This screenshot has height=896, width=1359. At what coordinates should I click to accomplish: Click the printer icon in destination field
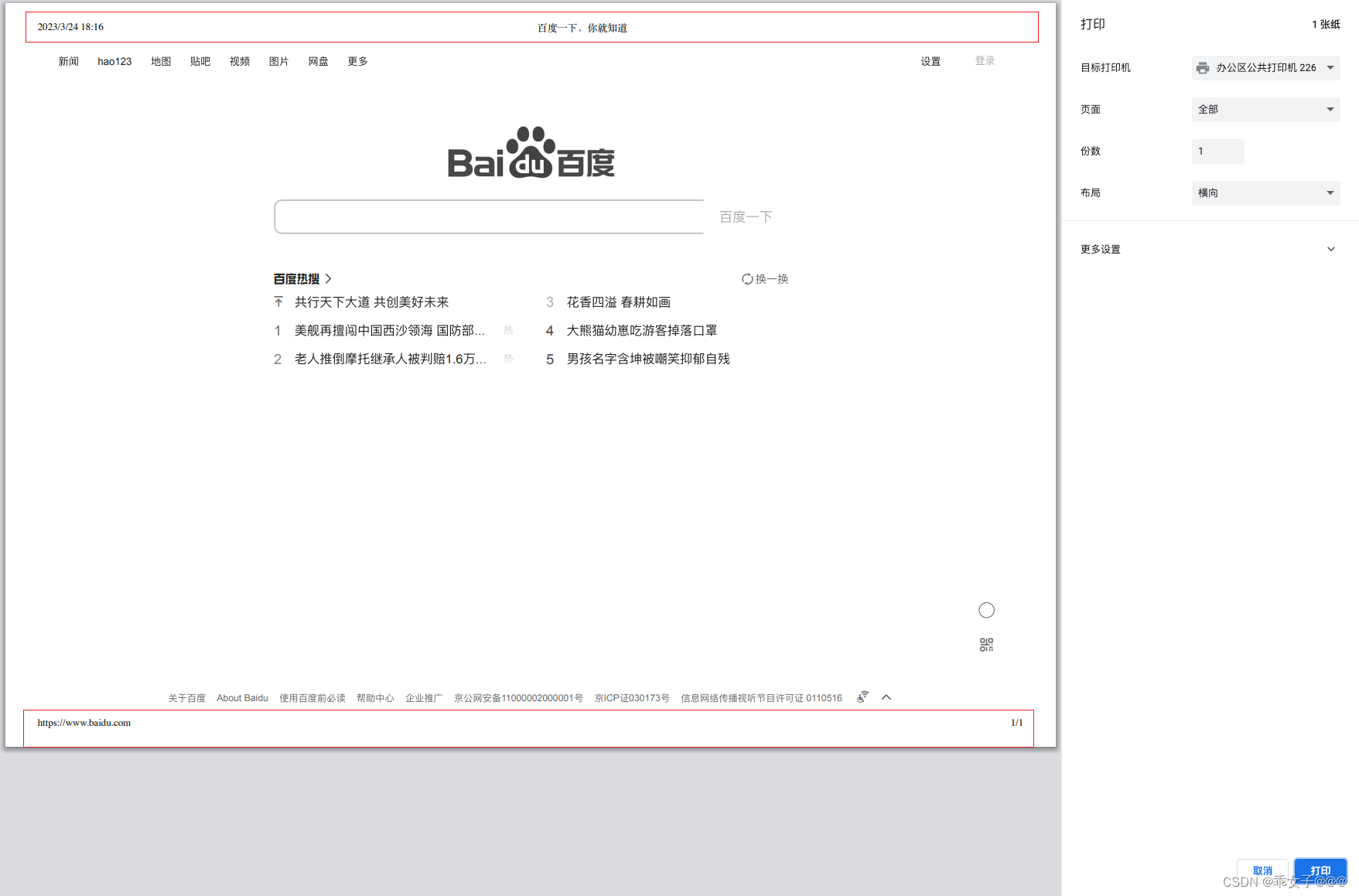1203,68
